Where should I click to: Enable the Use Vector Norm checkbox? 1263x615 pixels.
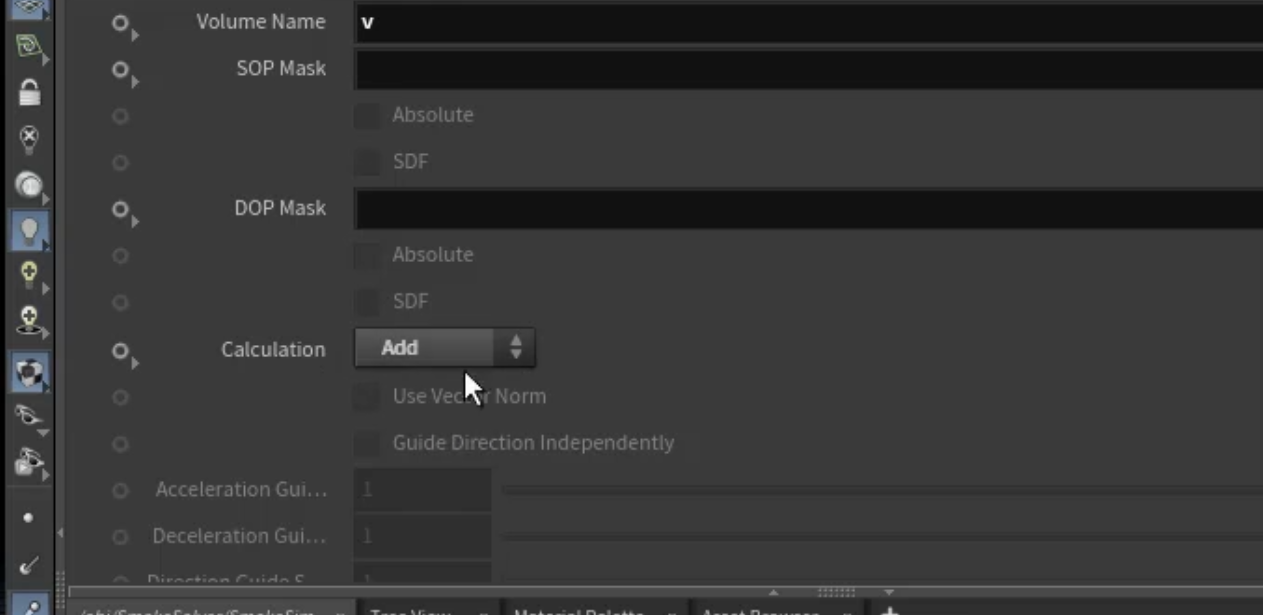click(x=367, y=396)
